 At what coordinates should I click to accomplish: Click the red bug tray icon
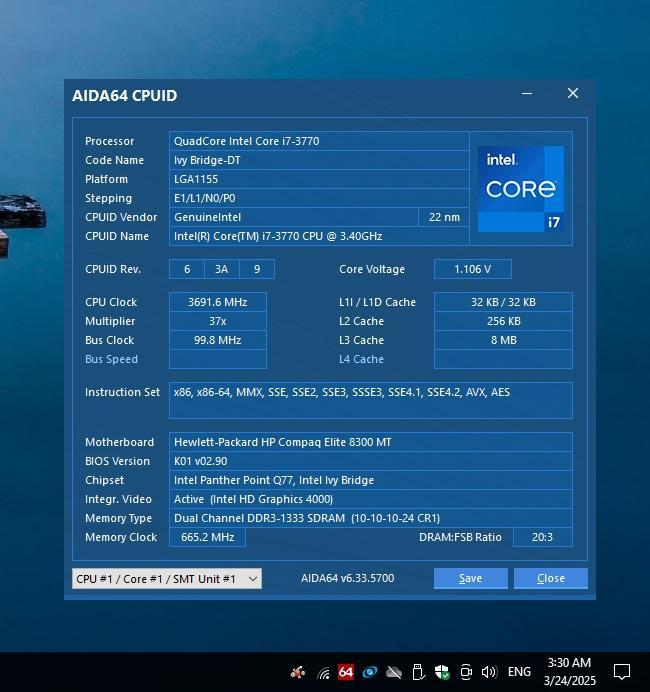coord(298,672)
